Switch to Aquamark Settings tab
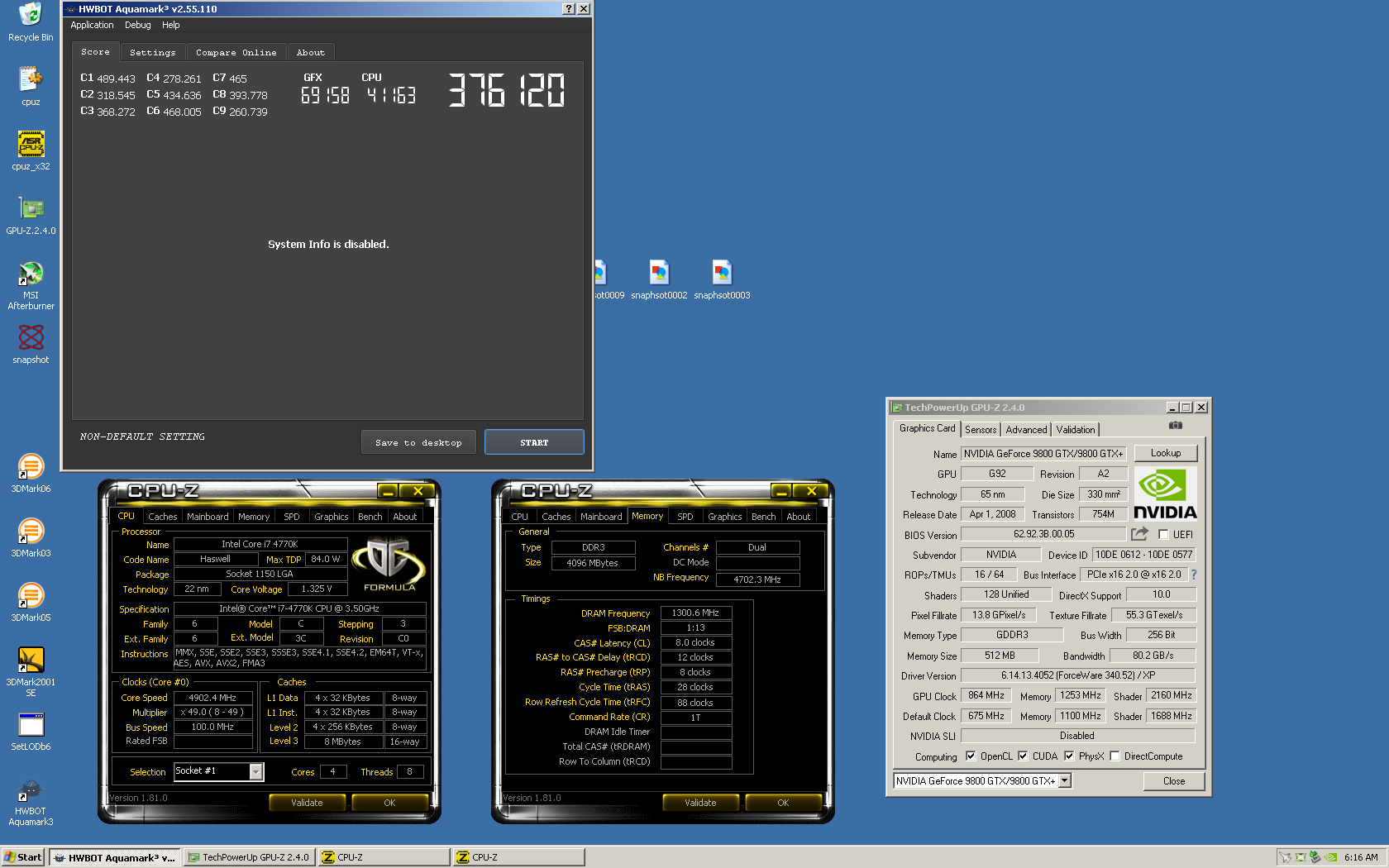Viewport: 1389px width, 868px height. pos(153,52)
